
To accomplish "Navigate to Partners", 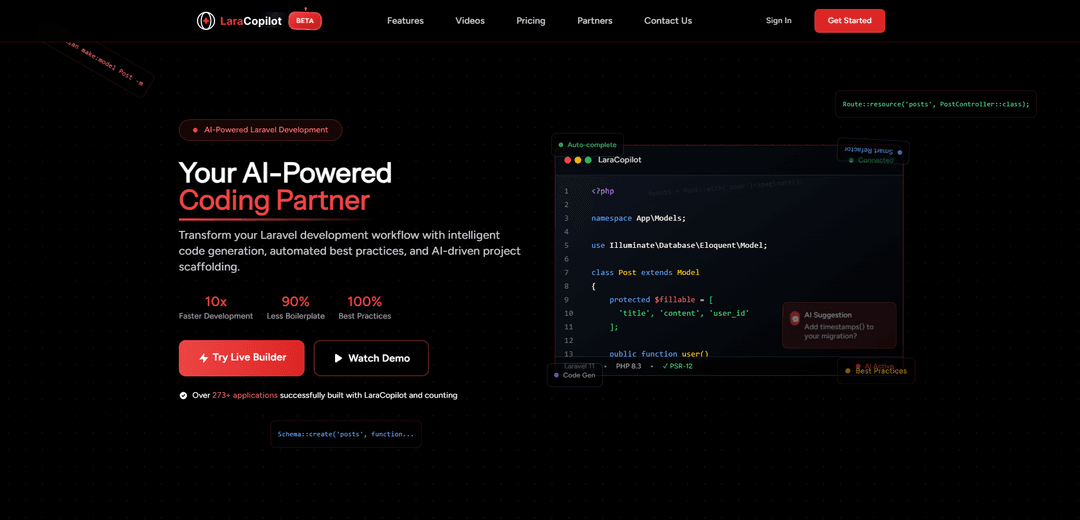I will (x=594, y=21).
